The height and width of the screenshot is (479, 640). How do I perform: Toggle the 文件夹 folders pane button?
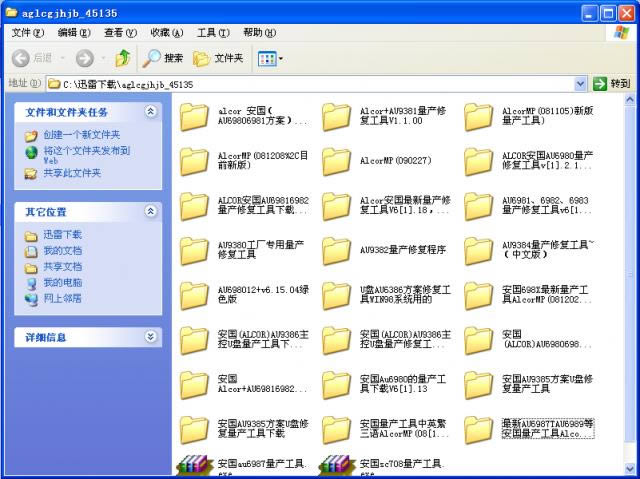pos(218,58)
